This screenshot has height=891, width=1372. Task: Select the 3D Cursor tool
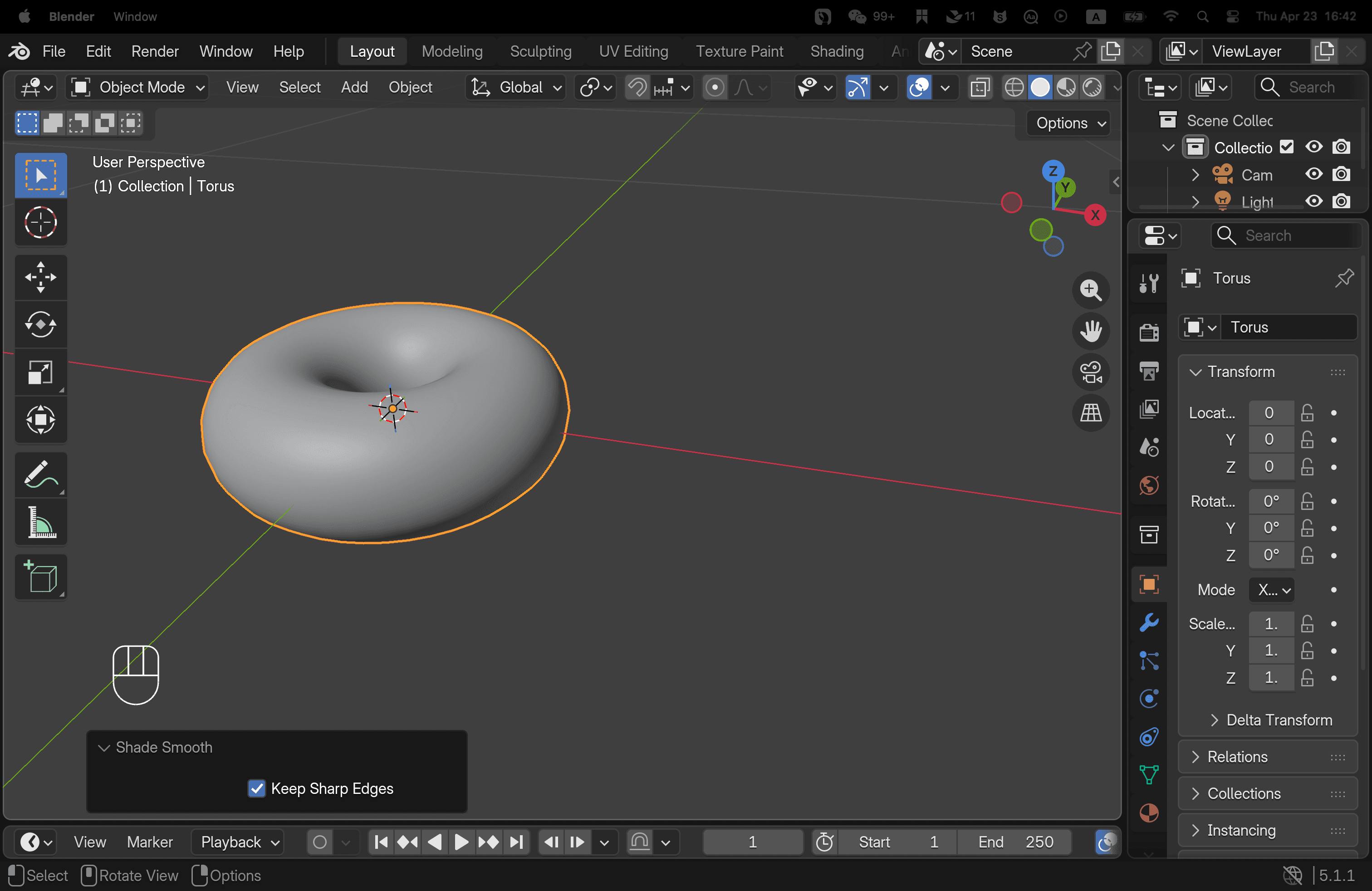click(x=40, y=222)
